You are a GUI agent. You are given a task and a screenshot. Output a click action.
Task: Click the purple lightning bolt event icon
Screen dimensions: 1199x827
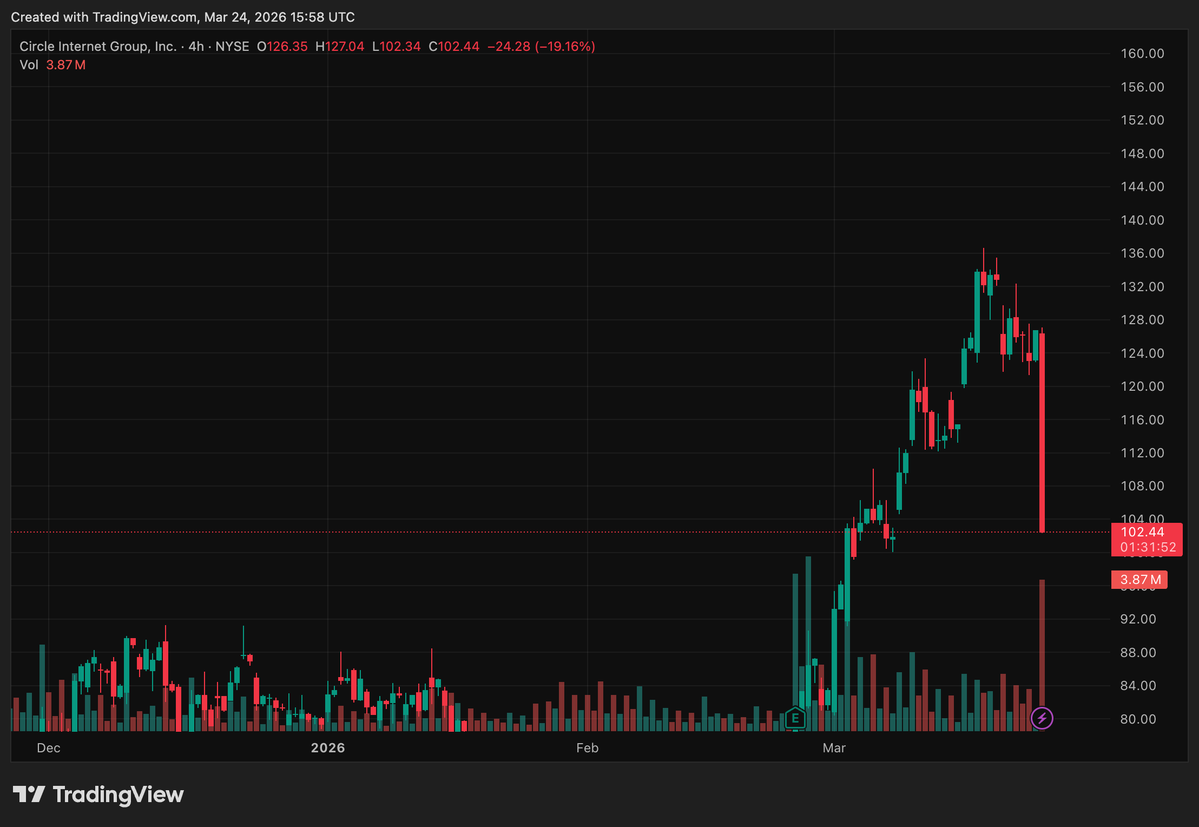(1041, 718)
